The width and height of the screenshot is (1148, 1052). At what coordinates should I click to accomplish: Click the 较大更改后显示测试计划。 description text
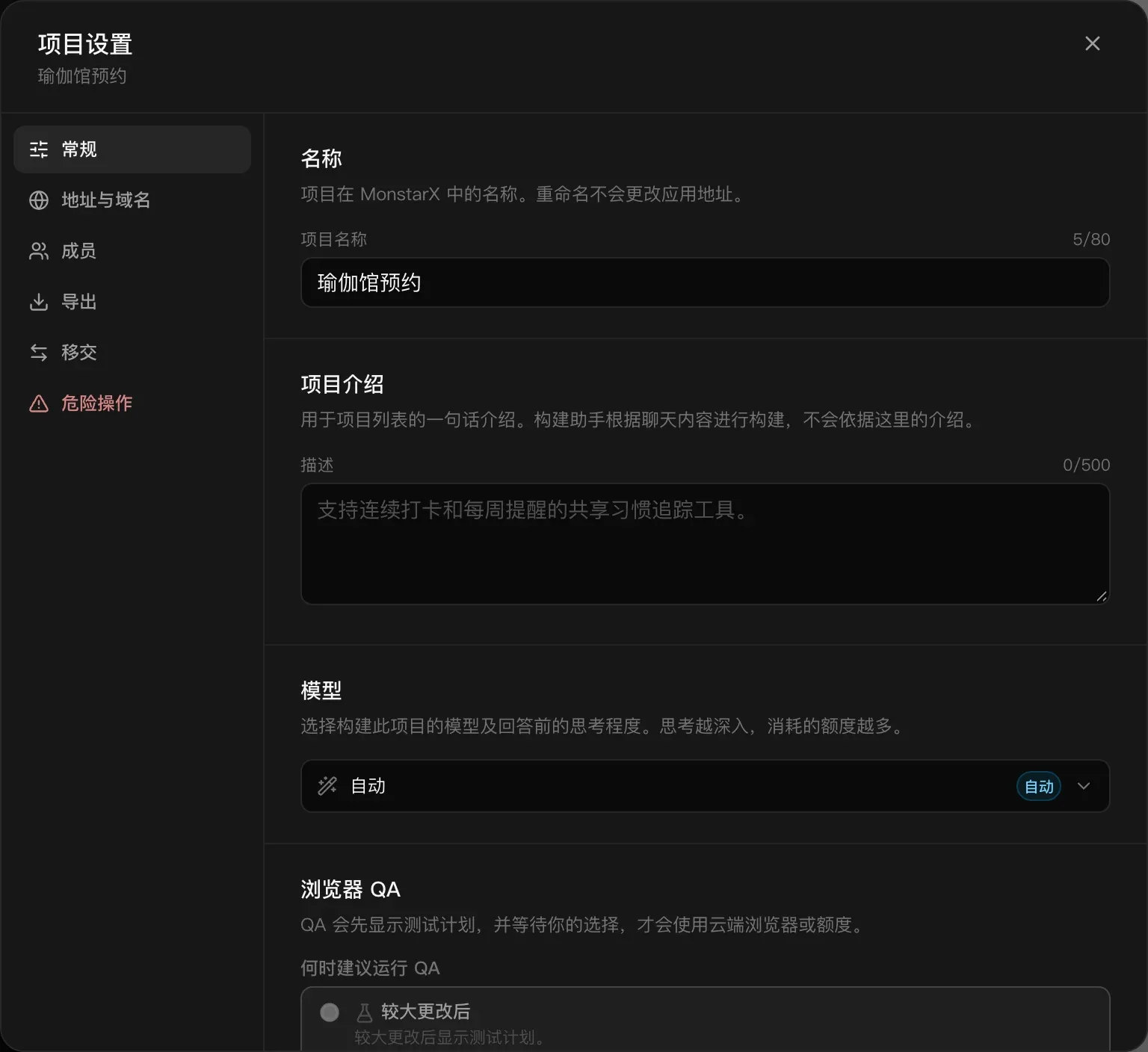click(451, 1037)
